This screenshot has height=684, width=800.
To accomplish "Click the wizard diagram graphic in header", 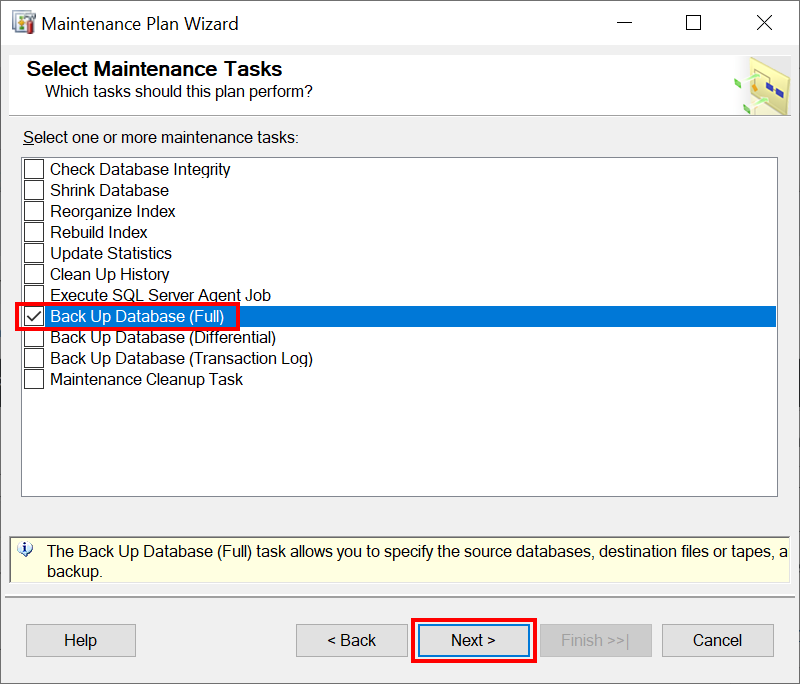I will pyautogui.click(x=762, y=86).
